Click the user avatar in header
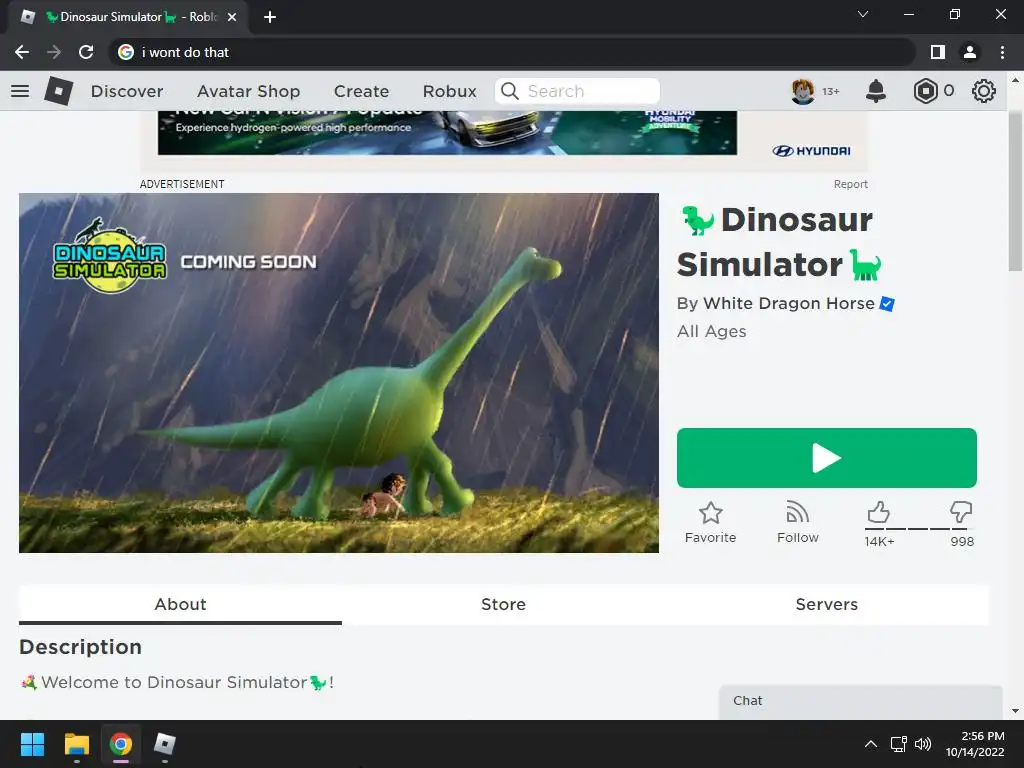Viewport: 1024px width, 768px height. click(x=803, y=91)
